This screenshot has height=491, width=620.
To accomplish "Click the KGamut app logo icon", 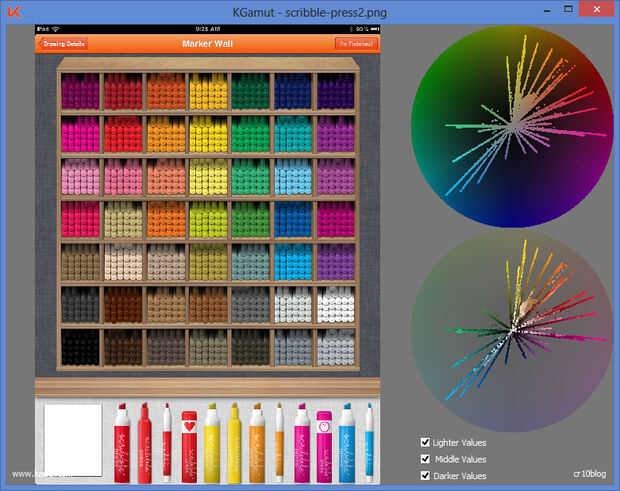I will click(14, 12).
